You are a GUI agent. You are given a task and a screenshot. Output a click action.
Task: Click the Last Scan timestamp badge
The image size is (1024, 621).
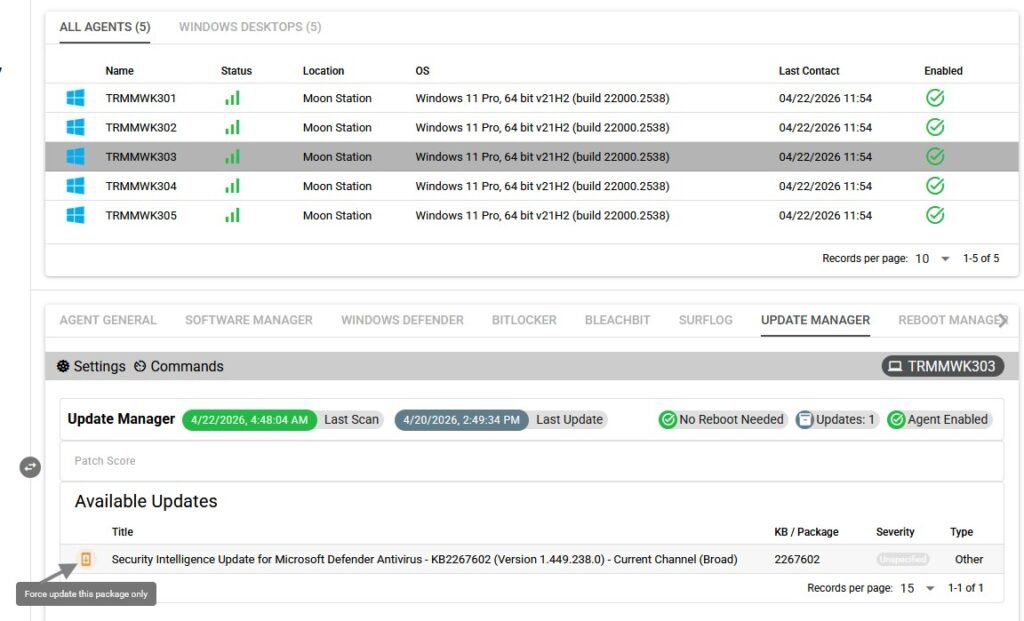[x=249, y=420]
